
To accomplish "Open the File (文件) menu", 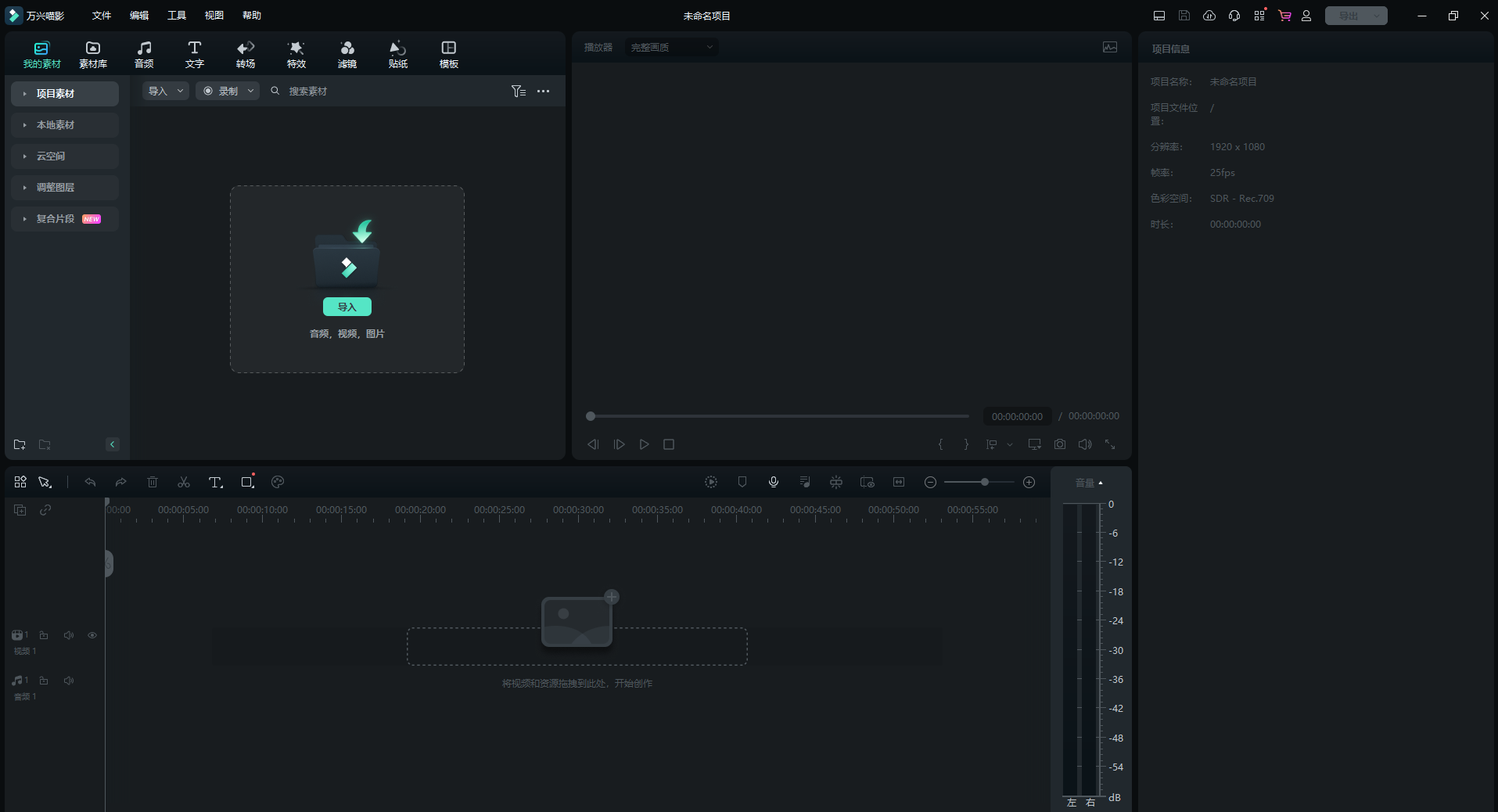I will coord(102,16).
